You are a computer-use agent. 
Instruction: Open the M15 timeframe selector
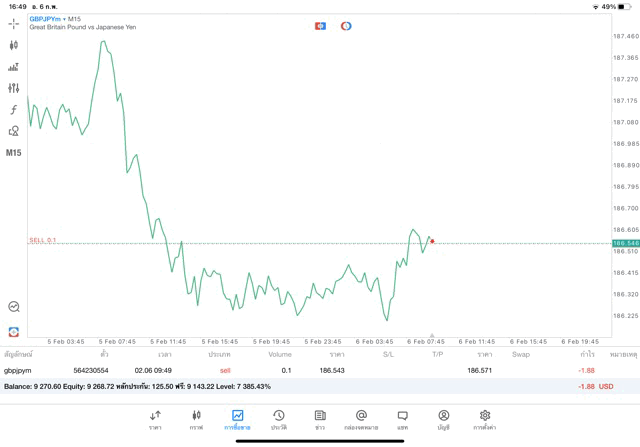pyautogui.click(x=13, y=153)
